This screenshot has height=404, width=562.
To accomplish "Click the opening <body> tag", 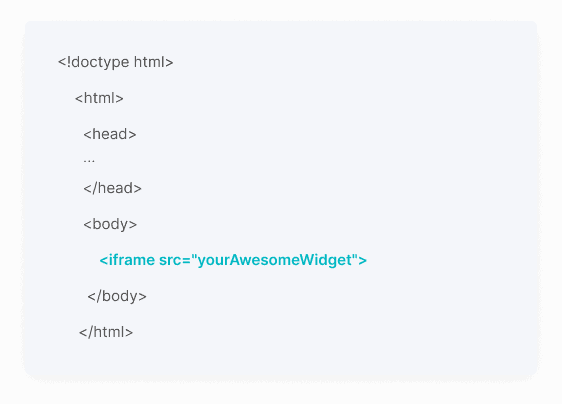I will point(110,225).
